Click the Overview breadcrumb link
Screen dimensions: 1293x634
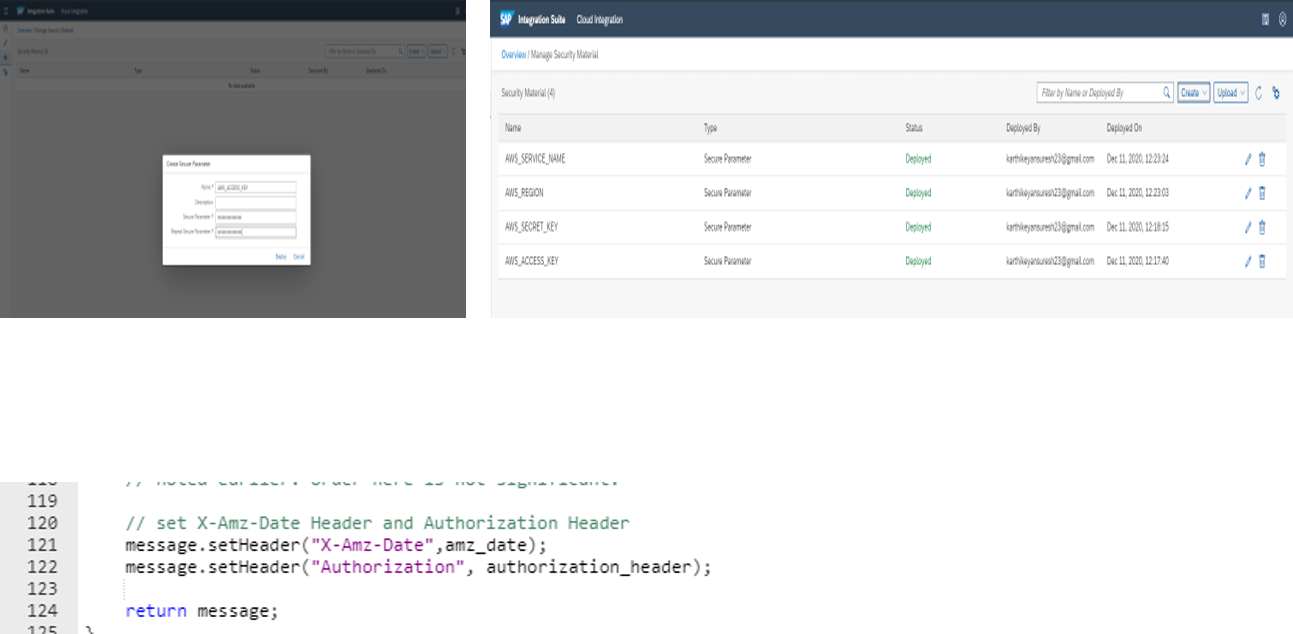pos(513,54)
